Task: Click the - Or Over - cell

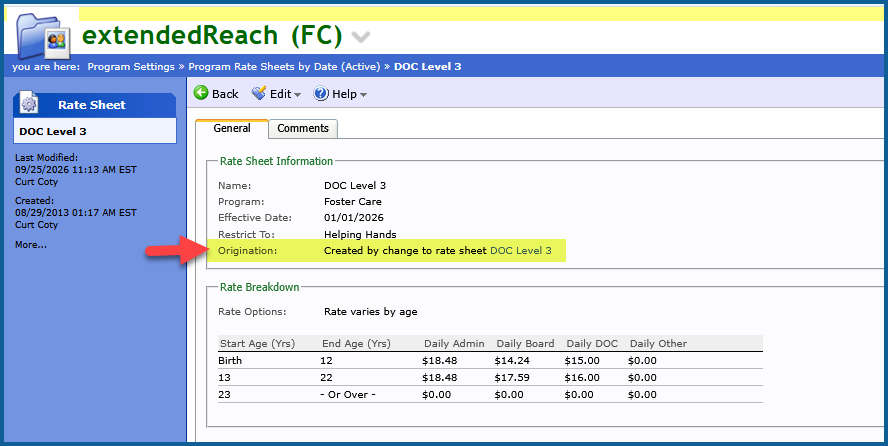Action: pyautogui.click(x=348, y=395)
